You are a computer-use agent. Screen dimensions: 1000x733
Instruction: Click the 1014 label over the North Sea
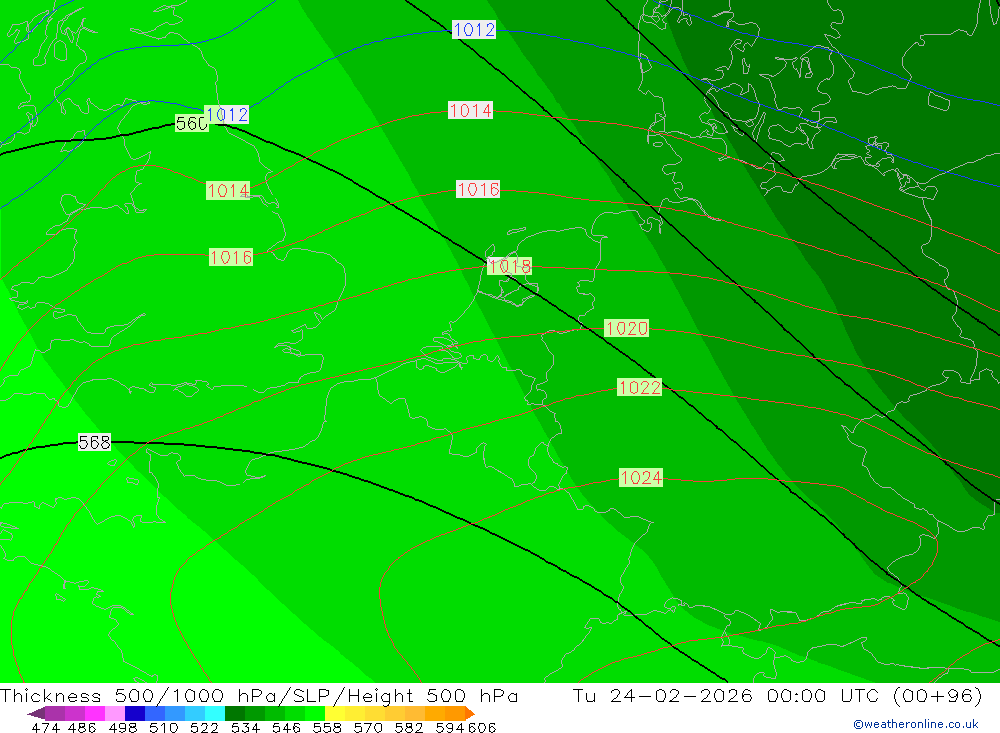[470, 110]
